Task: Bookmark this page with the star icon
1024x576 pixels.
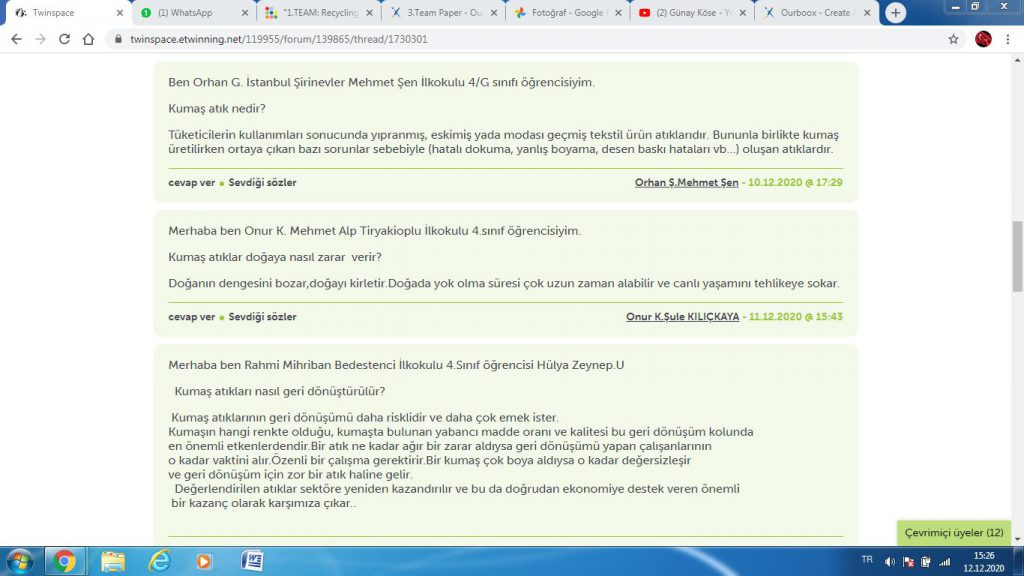Action: (x=953, y=39)
